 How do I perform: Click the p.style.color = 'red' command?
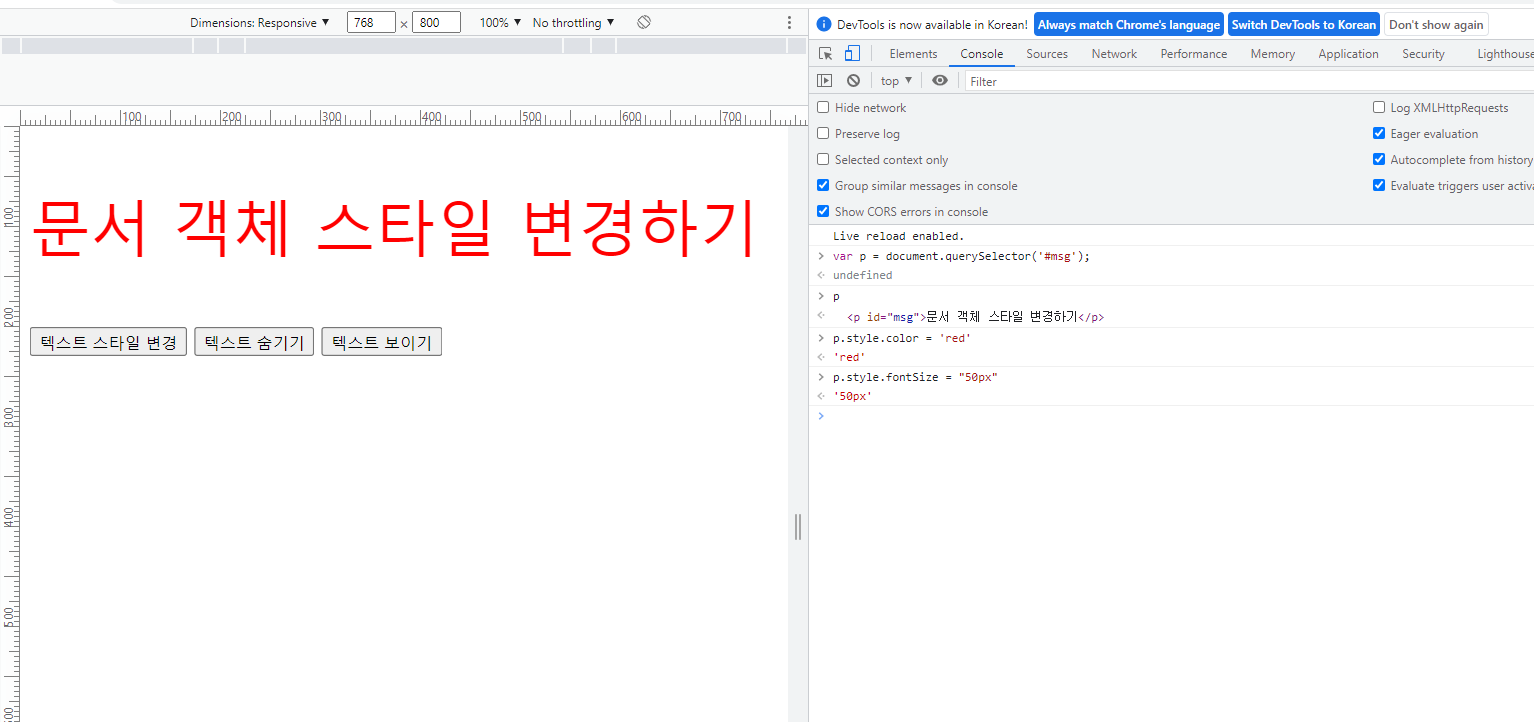point(901,338)
